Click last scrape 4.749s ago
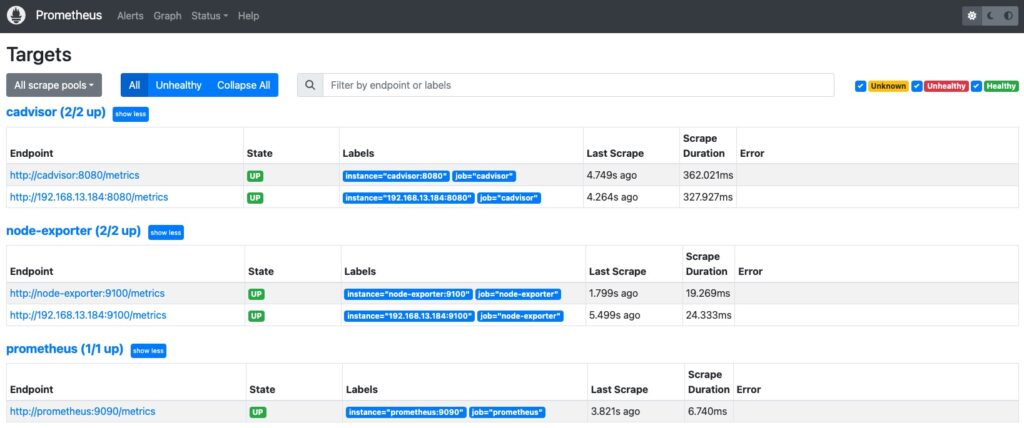Screen dimensions: 1024x428 [612, 175]
